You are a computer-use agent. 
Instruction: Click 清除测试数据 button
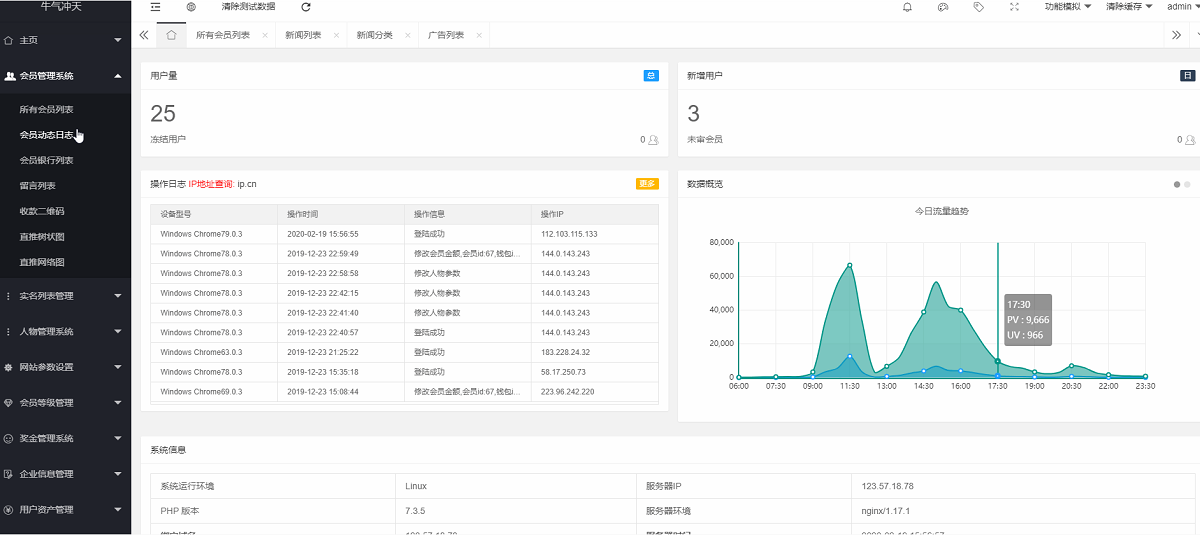[x=248, y=7]
